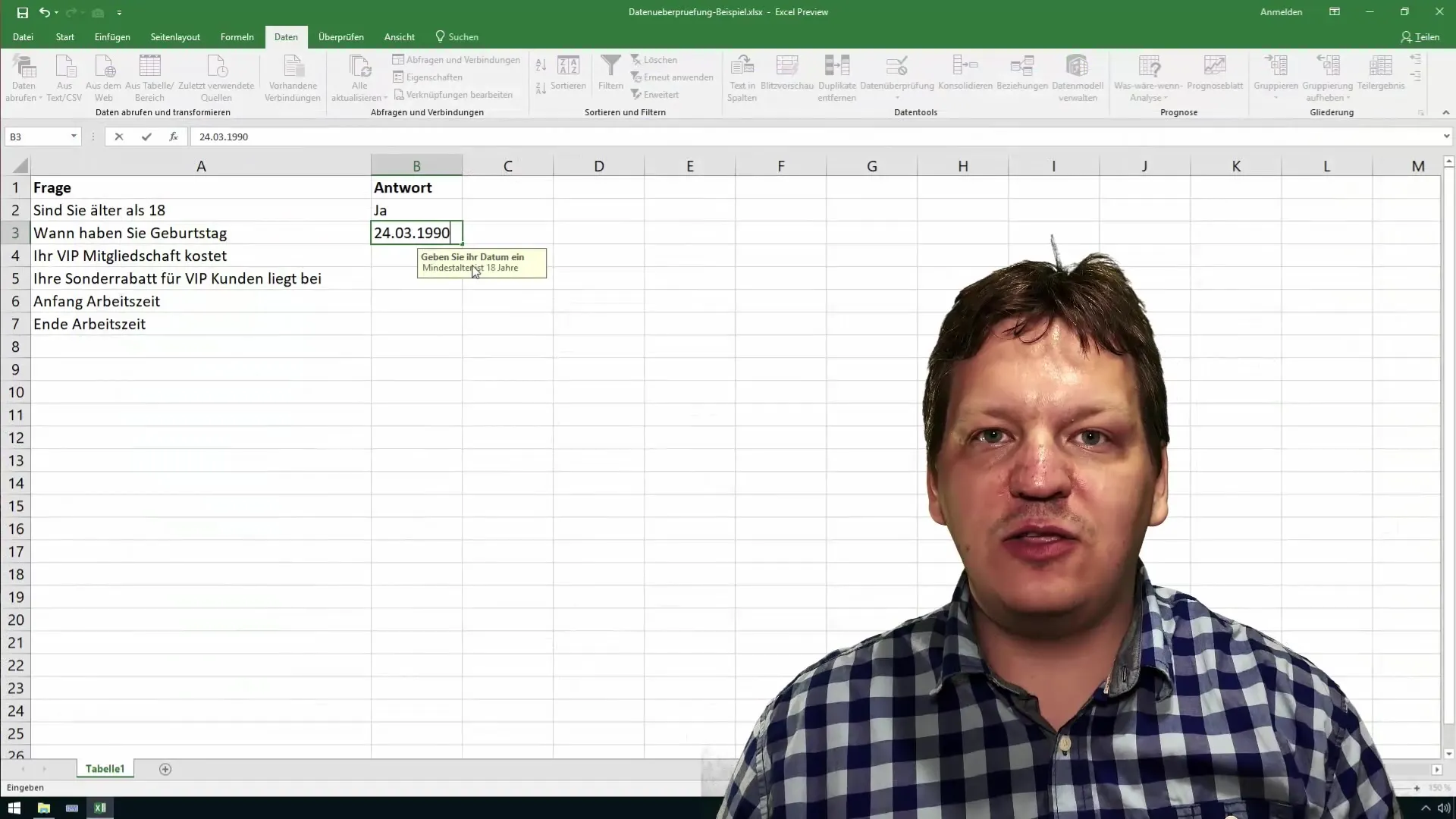The height and width of the screenshot is (819, 1456).
Task: Click the Undo arrow icon
Action: pos(45,12)
